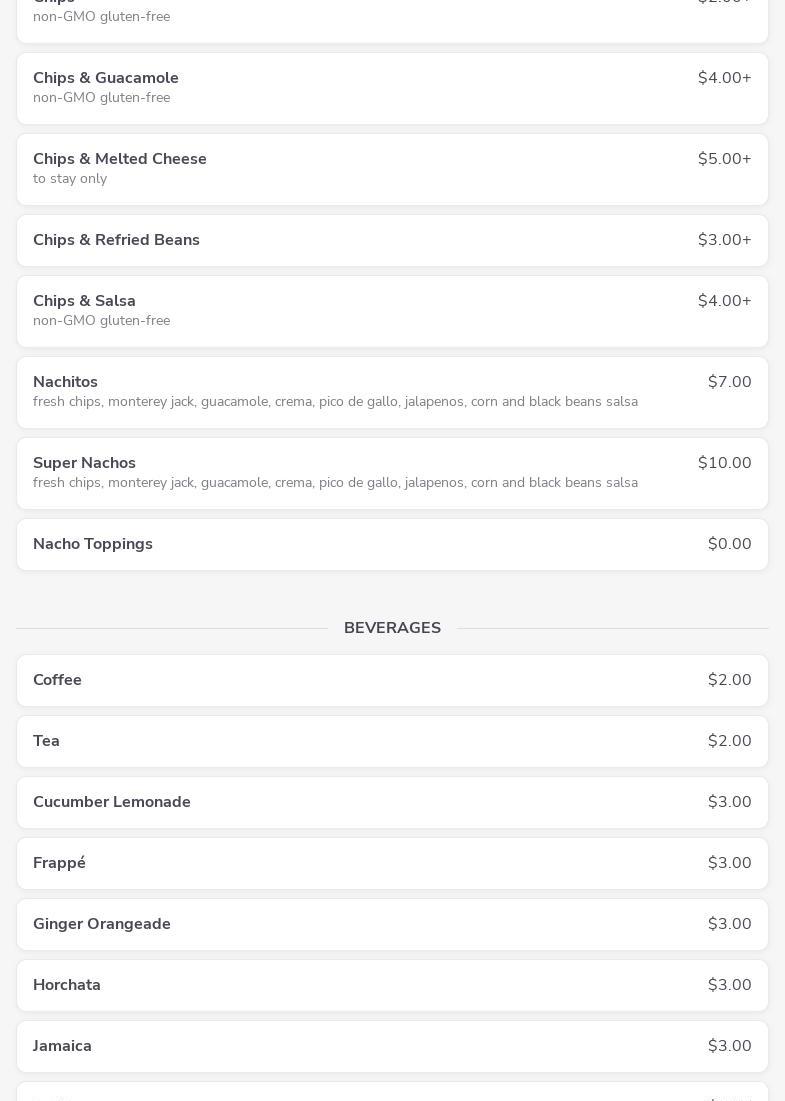Select the Jamaica drink

pyautogui.click(x=63, y=1046)
